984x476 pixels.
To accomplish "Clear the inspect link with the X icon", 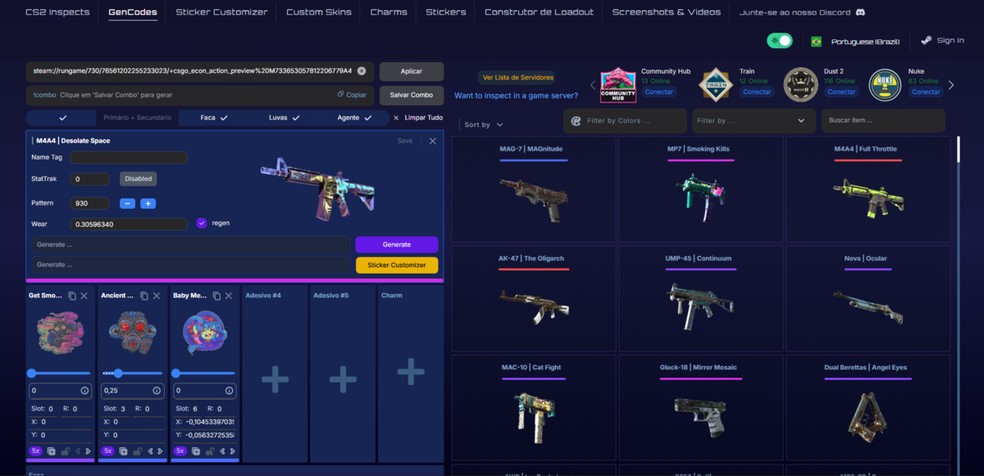I will click(x=361, y=71).
